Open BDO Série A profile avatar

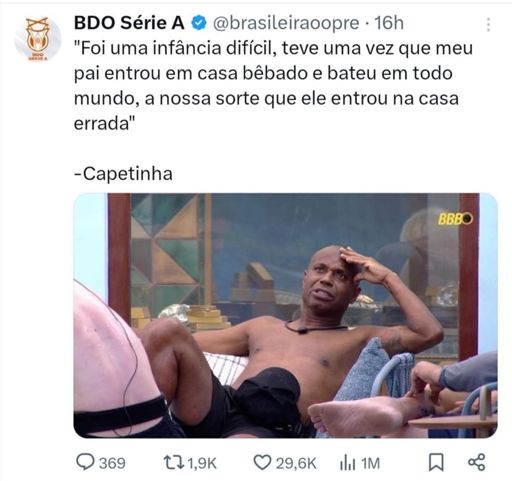point(38,39)
